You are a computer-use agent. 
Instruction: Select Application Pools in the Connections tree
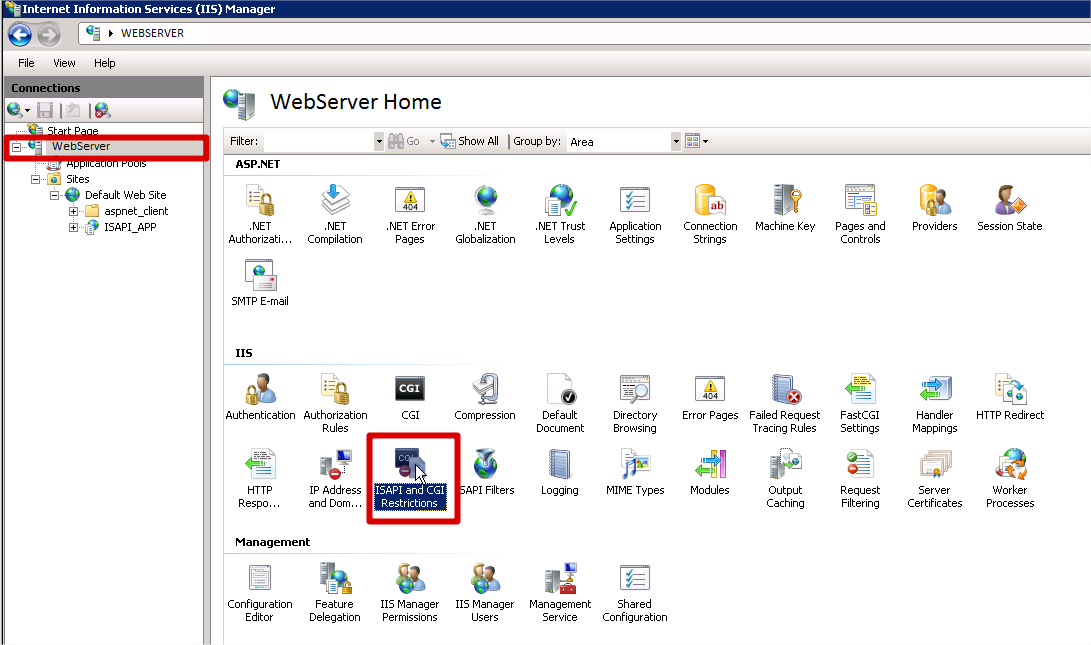105,163
